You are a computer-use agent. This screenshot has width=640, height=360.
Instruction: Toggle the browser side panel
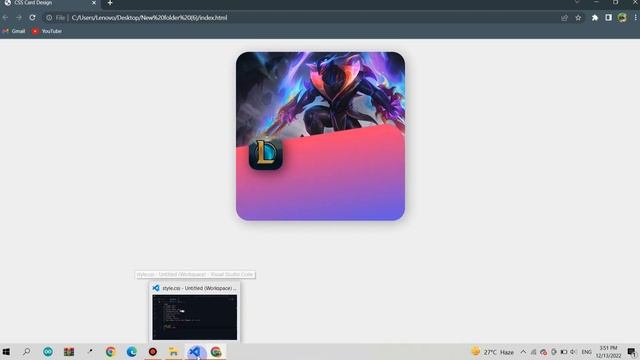tap(609, 18)
